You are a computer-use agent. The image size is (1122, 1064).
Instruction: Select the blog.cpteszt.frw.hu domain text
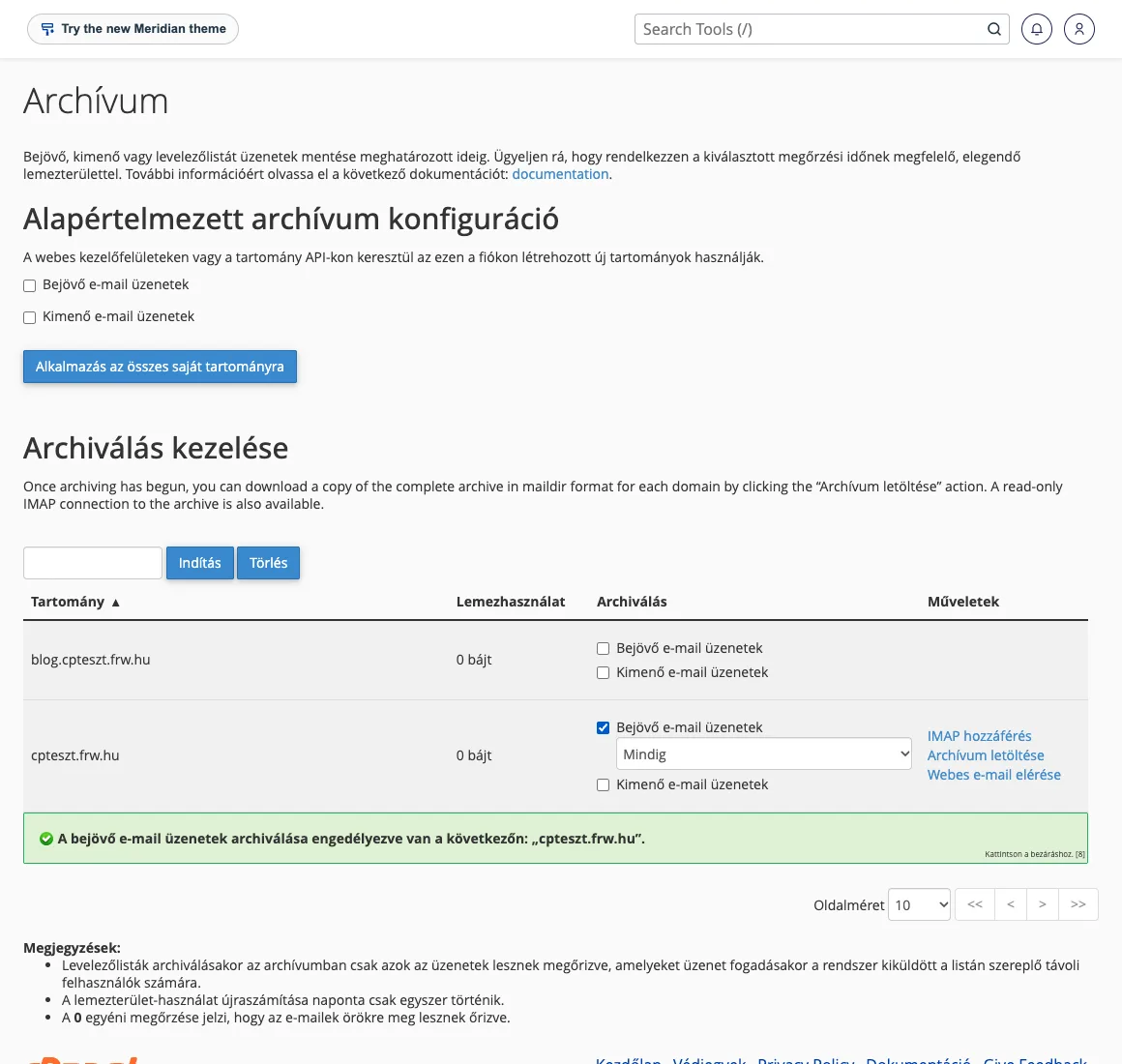coord(90,660)
